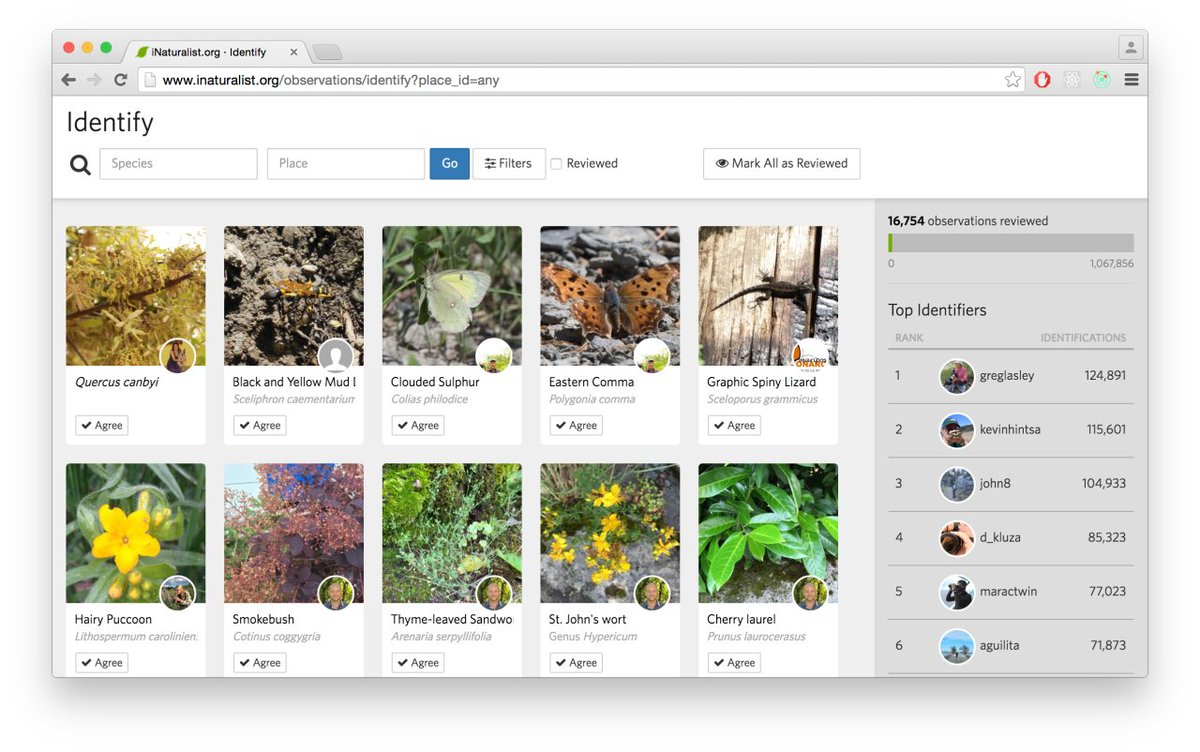Click the browser reload icon

122,79
